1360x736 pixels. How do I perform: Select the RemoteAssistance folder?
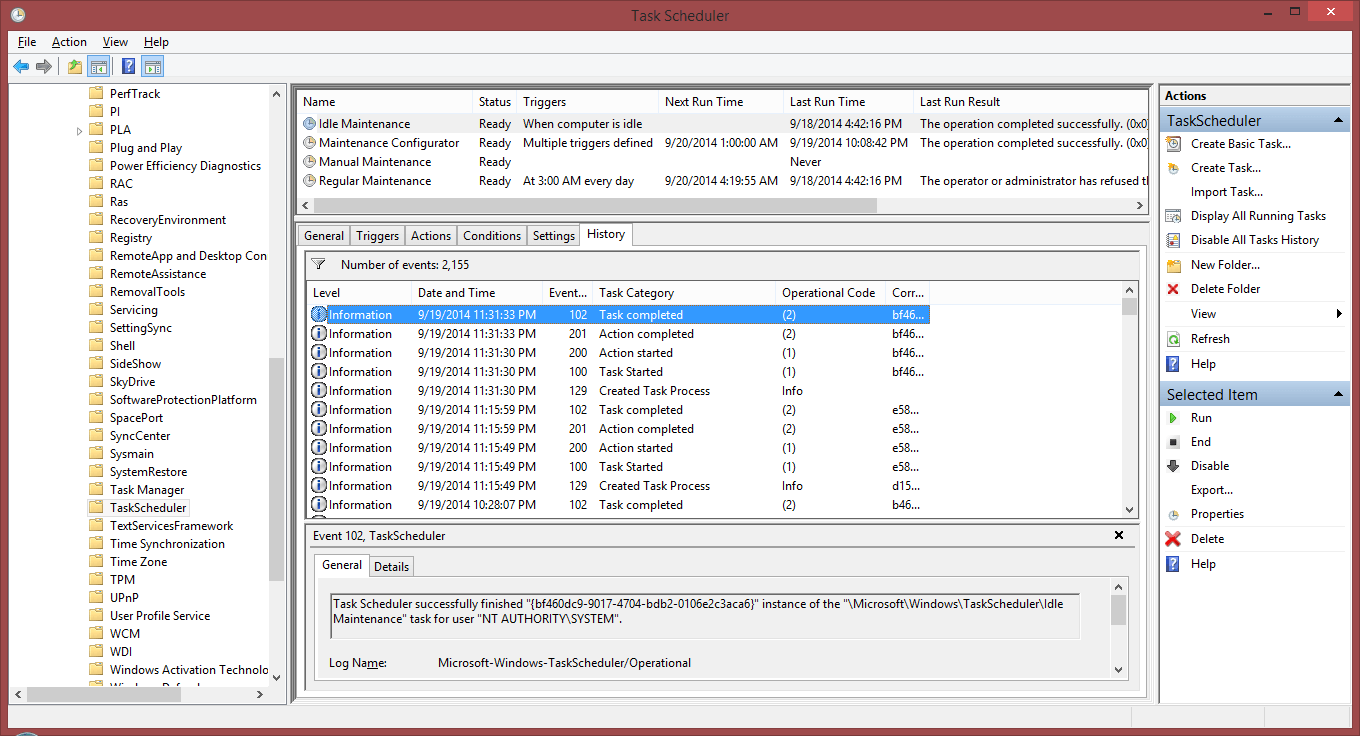pos(158,274)
